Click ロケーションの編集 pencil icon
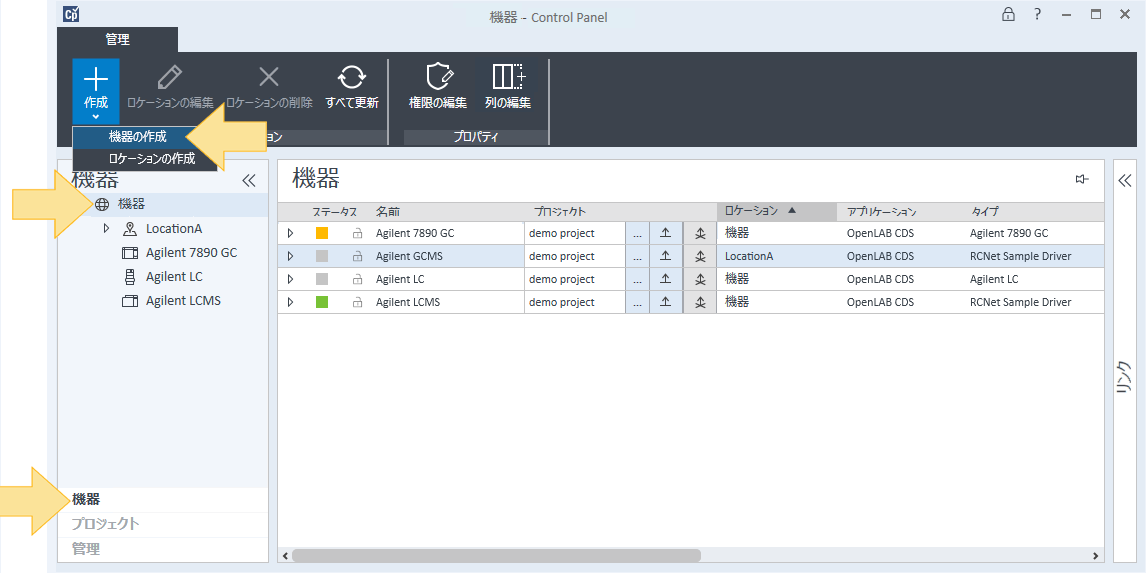Image resolution: width=1146 pixels, height=573 pixels. tap(170, 77)
